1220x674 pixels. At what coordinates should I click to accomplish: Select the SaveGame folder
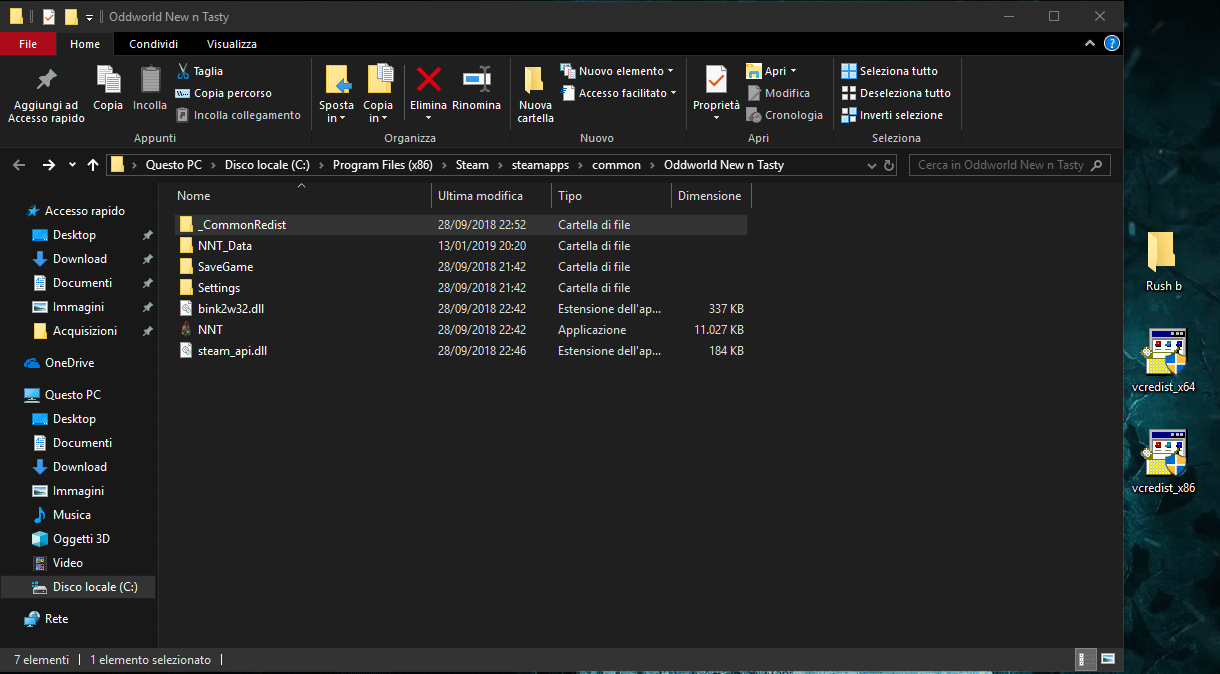pos(460,267)
